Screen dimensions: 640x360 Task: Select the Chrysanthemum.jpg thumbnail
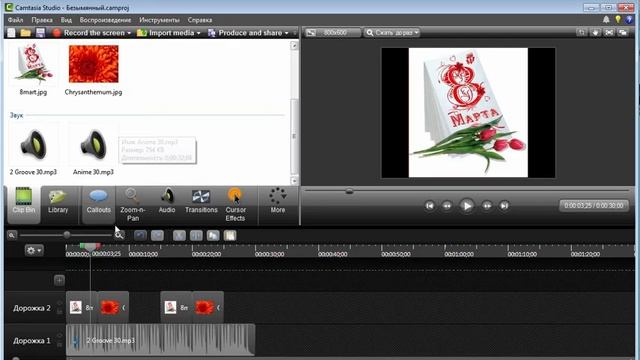tap(93, 64)
